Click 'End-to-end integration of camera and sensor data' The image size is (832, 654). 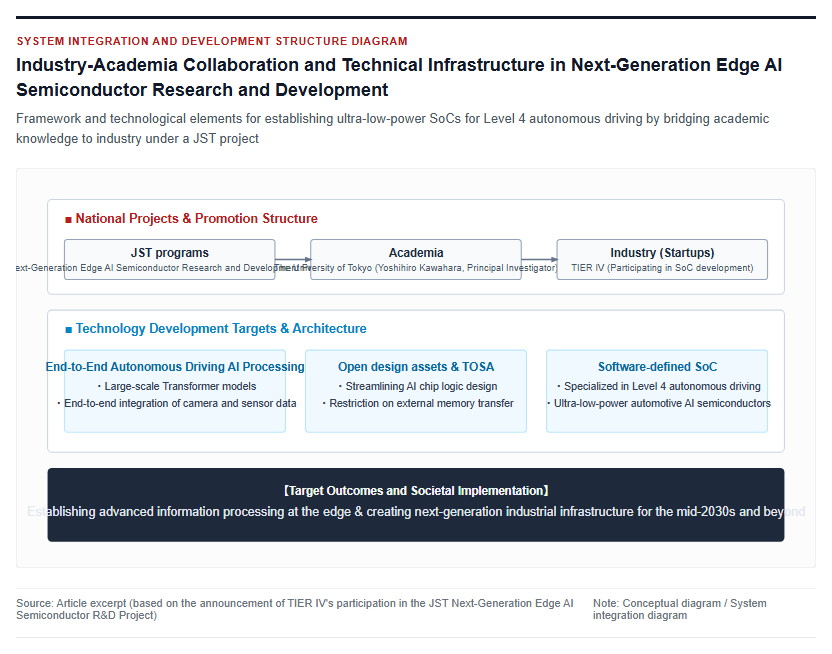coord(177,403)
